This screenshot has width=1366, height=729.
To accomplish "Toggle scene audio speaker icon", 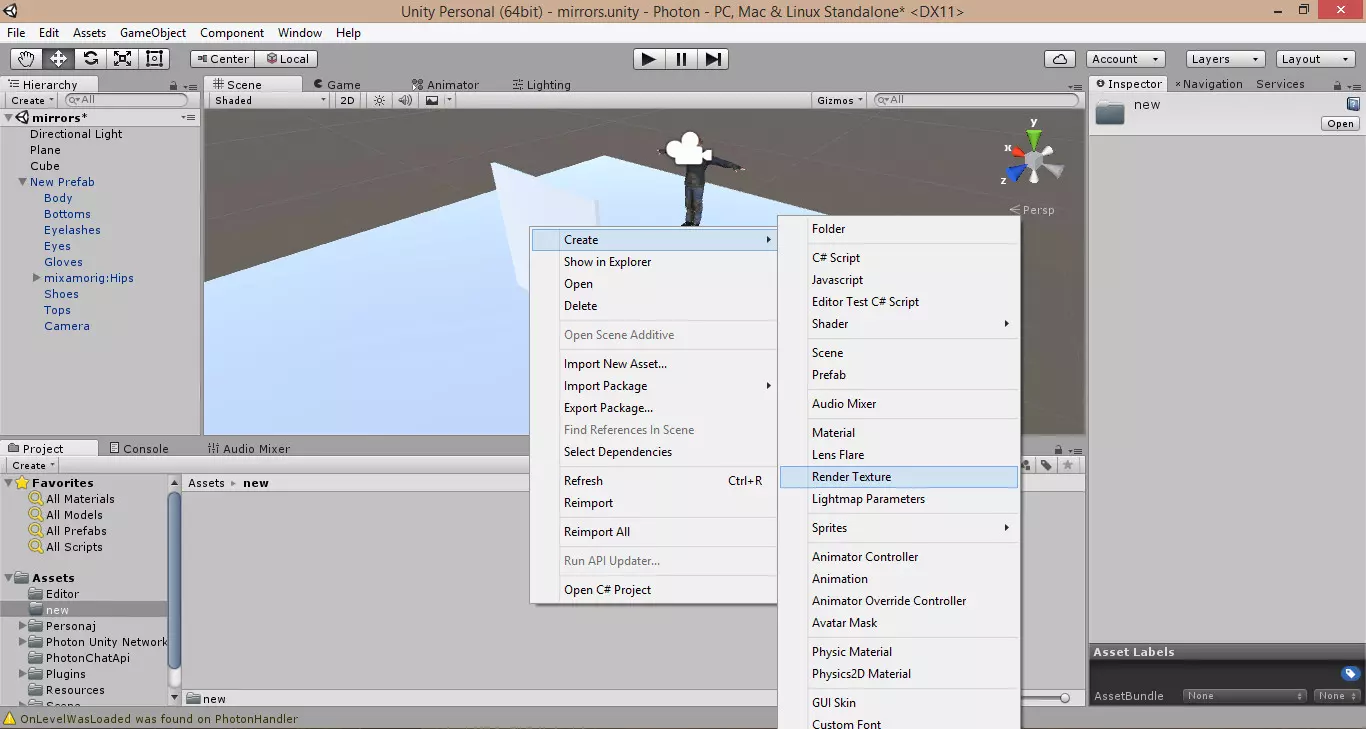I will click(x=405, y=100).
